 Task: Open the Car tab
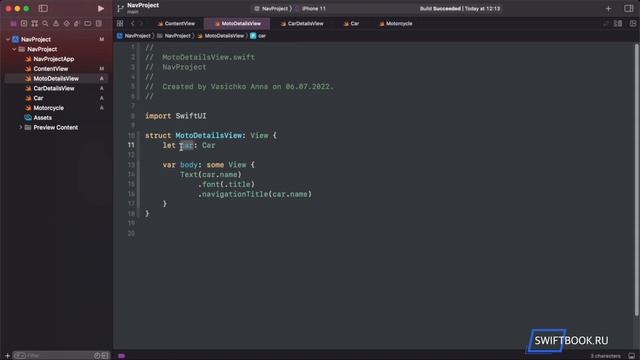coord(351,24)
